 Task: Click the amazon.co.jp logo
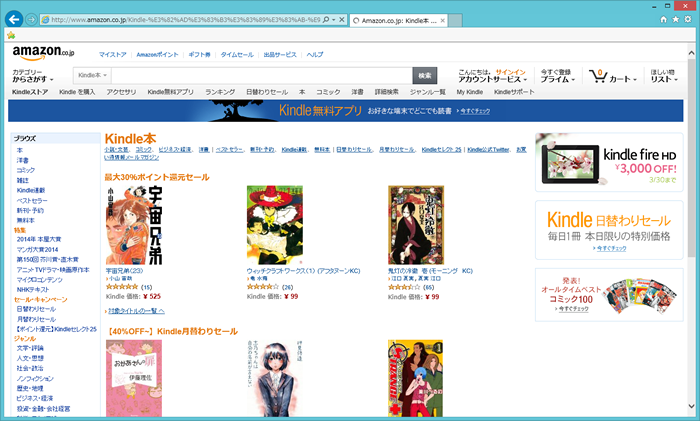coord(43,53)
